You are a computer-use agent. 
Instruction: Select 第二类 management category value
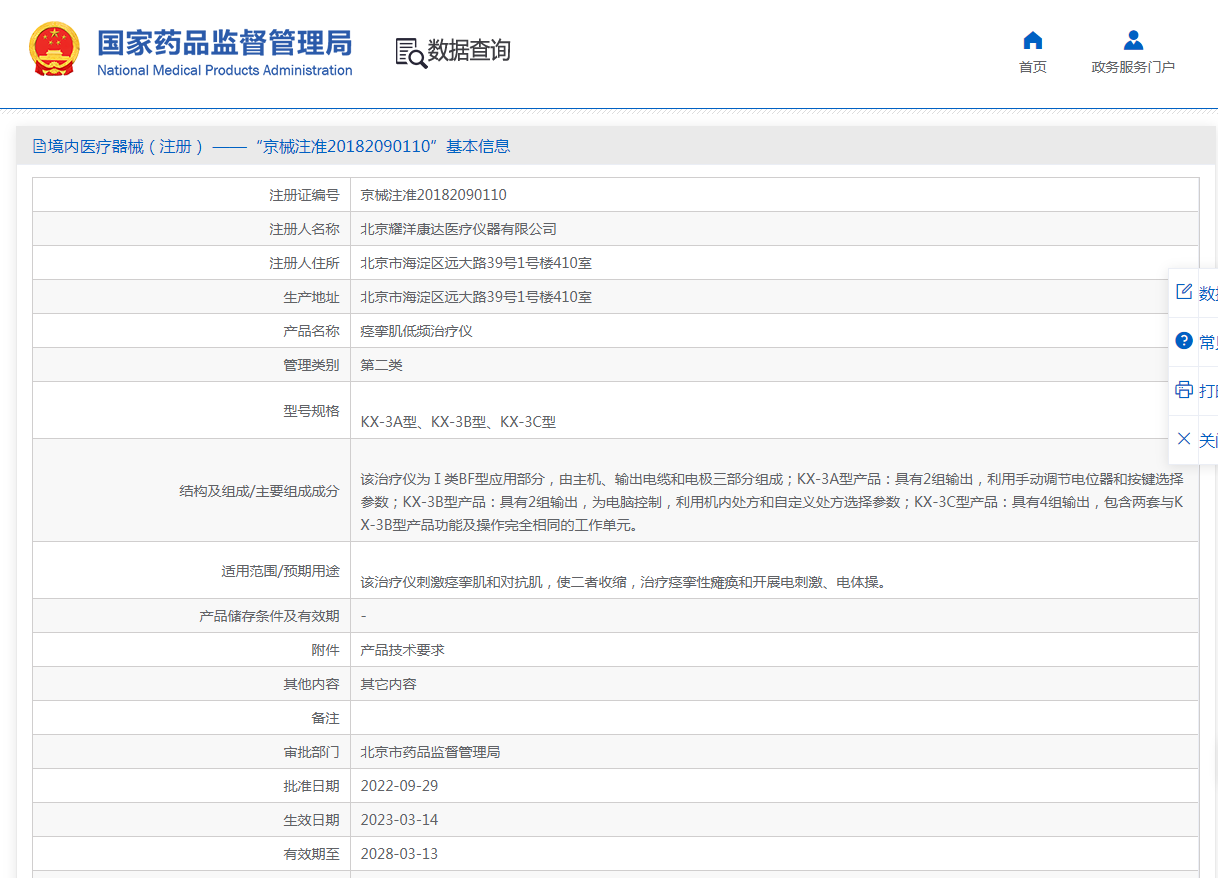click(382, 365)
